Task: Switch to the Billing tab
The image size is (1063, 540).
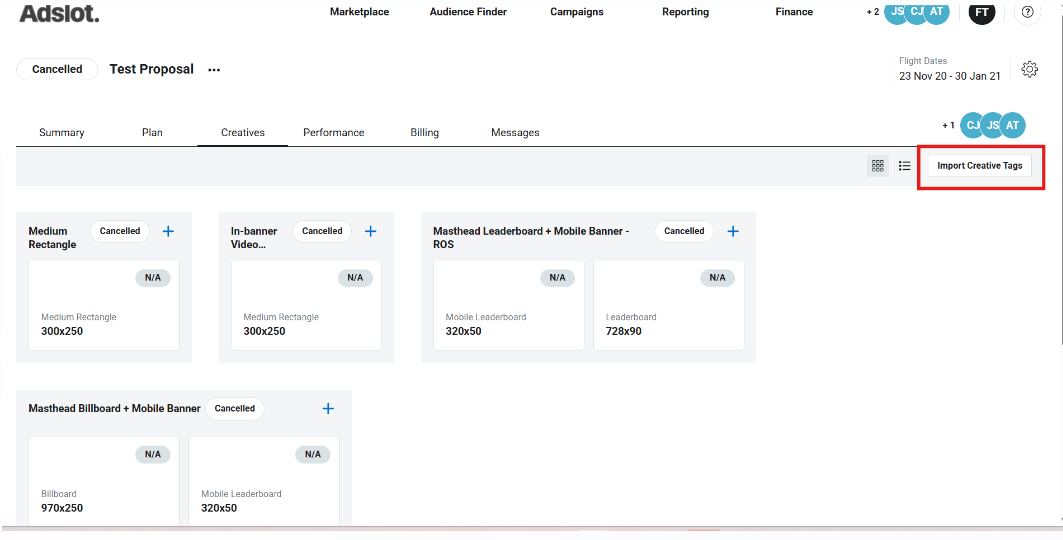Action: coord(424,132)
